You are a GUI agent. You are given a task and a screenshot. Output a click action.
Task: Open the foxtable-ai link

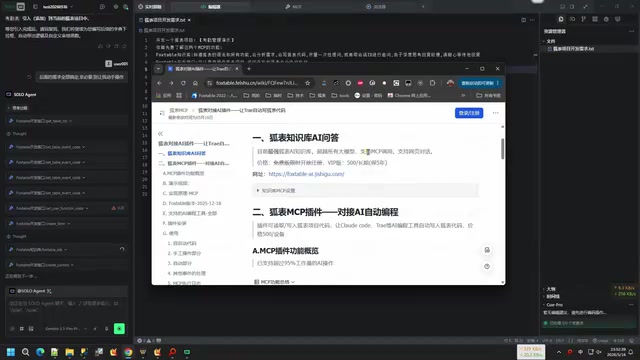coord(306,174)
